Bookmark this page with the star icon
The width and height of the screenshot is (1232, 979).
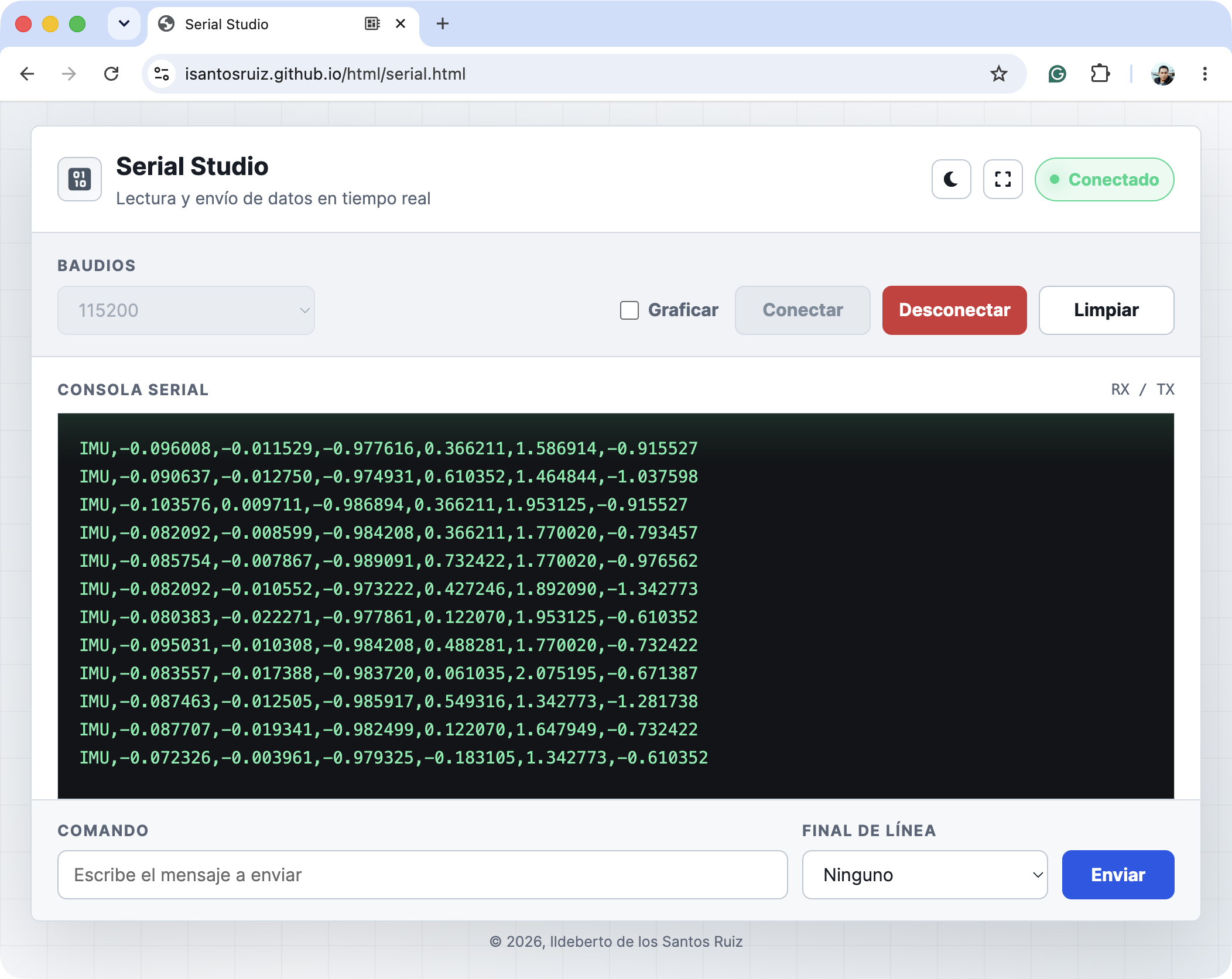(x=998, y=74)
